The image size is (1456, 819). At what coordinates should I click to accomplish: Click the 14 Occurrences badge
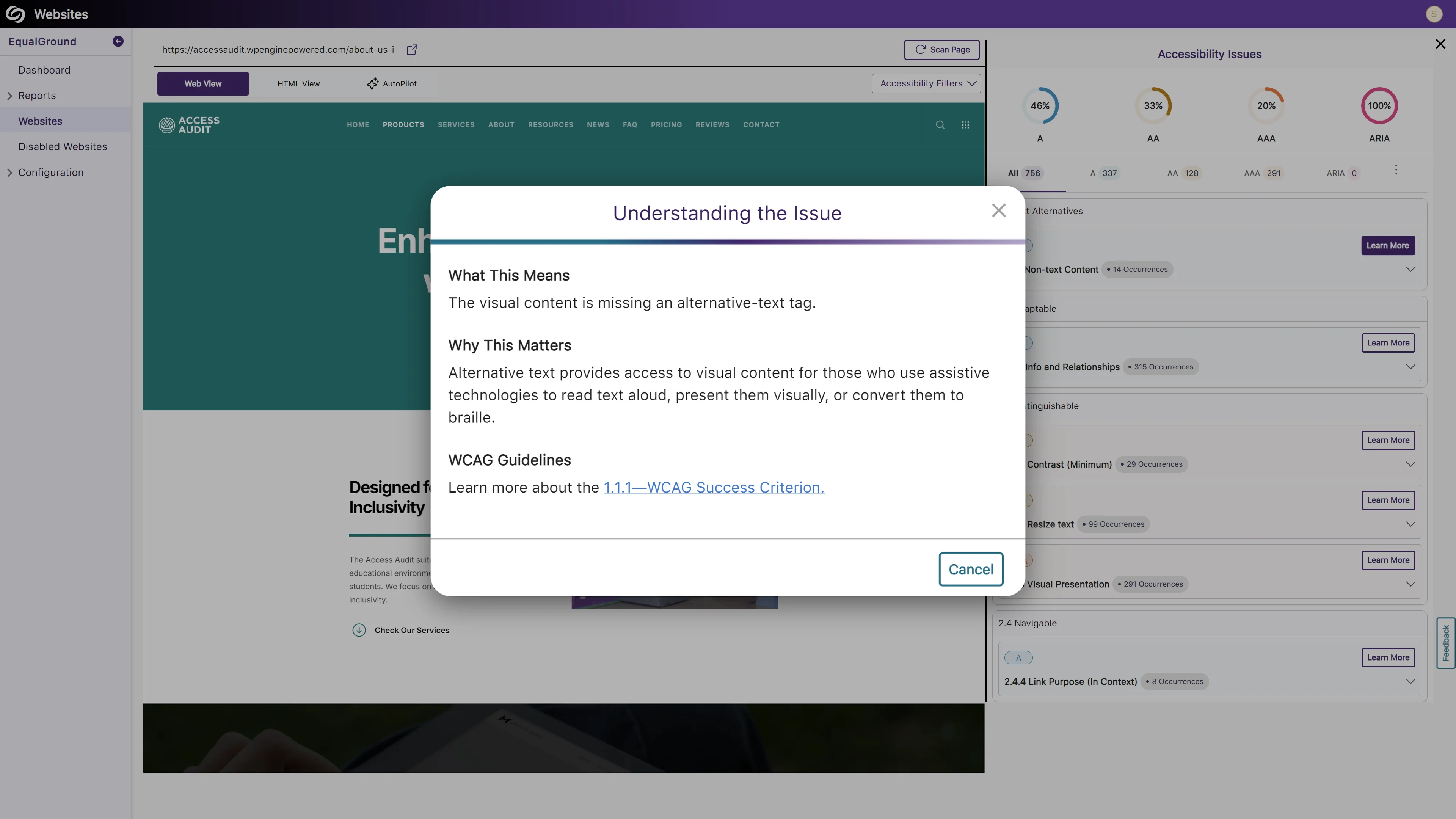1137,270
